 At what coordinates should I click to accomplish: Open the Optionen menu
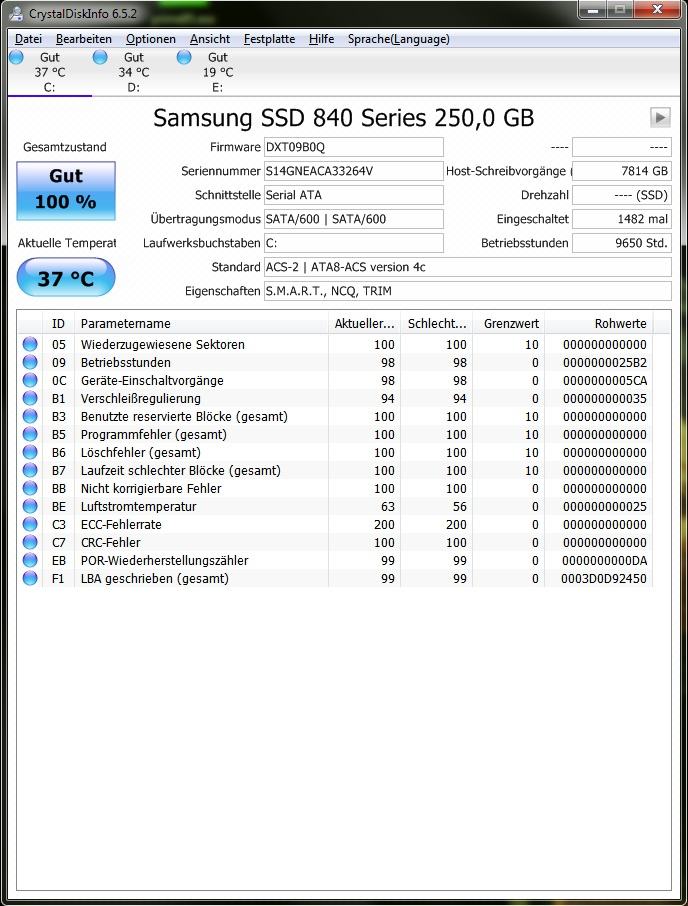click(151, 39)
